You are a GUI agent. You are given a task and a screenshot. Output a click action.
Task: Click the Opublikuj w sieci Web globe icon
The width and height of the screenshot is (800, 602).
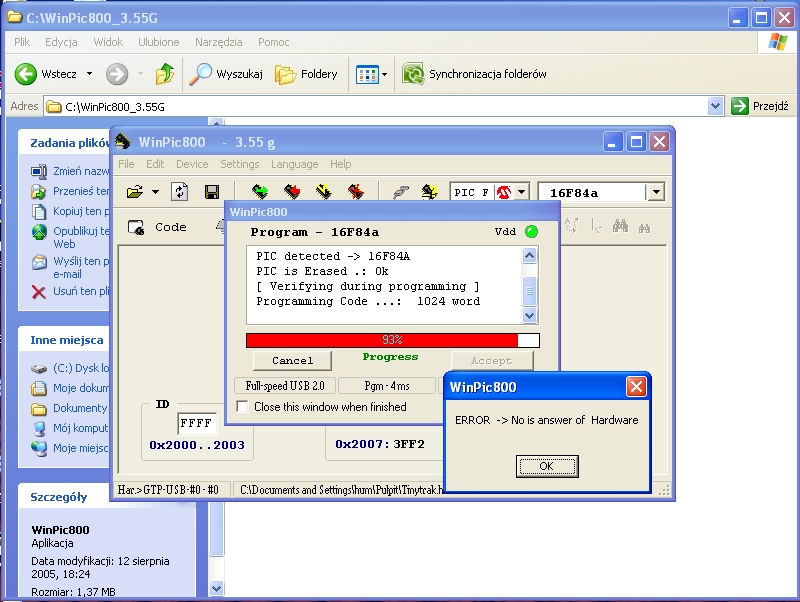(39, 232)
